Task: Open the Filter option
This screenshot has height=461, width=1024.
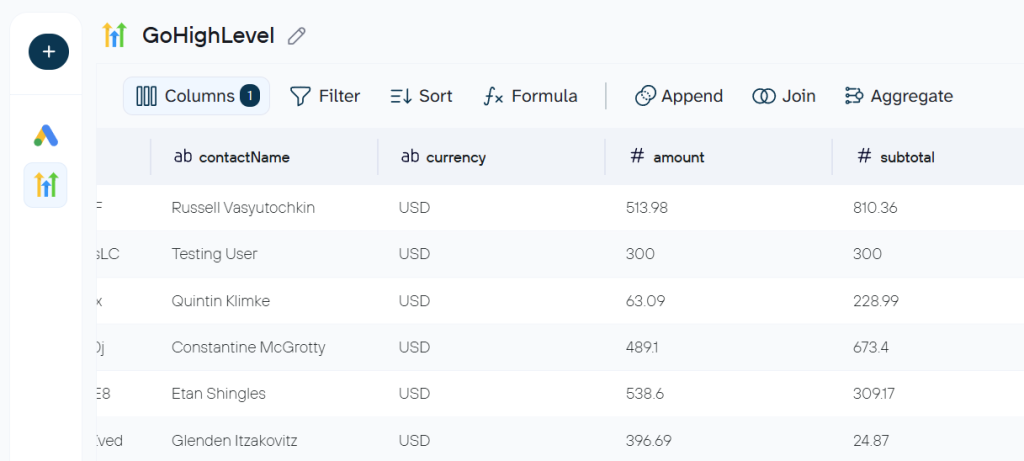Action: 325,96
